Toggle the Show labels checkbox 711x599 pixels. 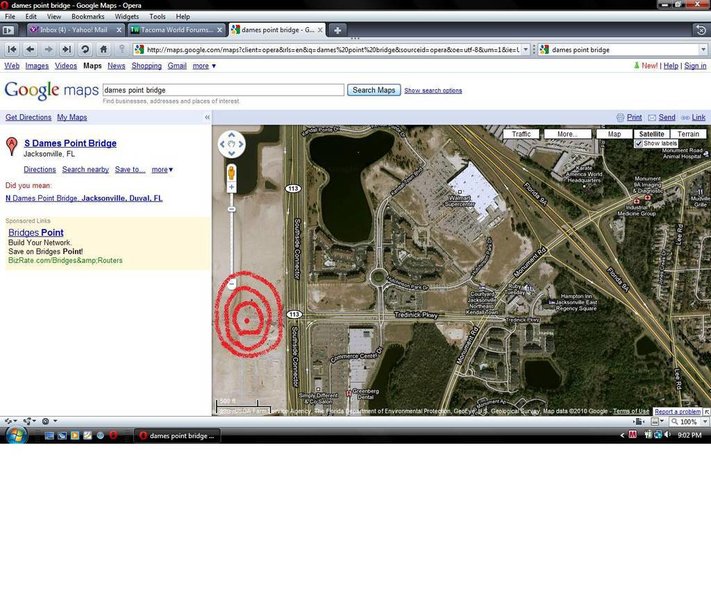[x=639, y=143]
